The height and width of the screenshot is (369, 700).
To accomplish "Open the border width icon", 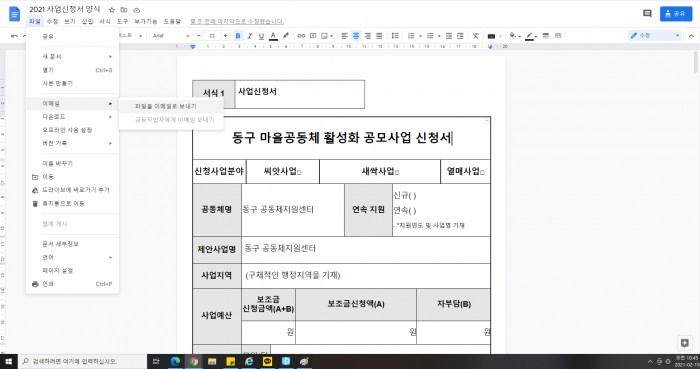I will [546, 36].
